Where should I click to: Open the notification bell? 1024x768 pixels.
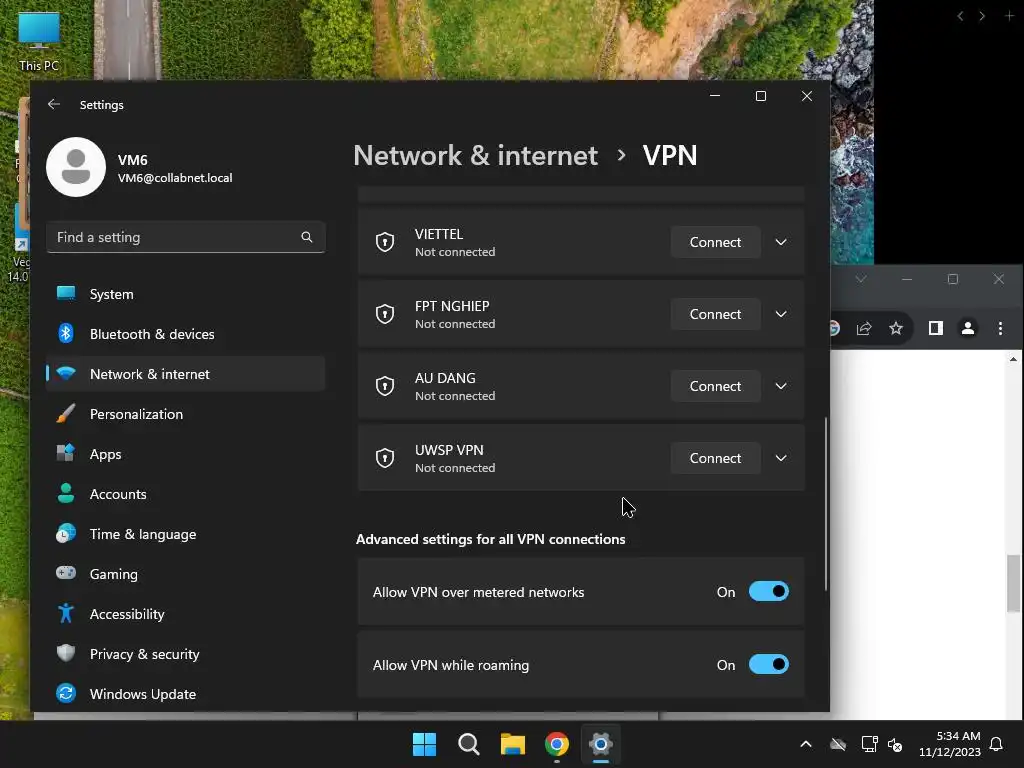click(996, 744)
